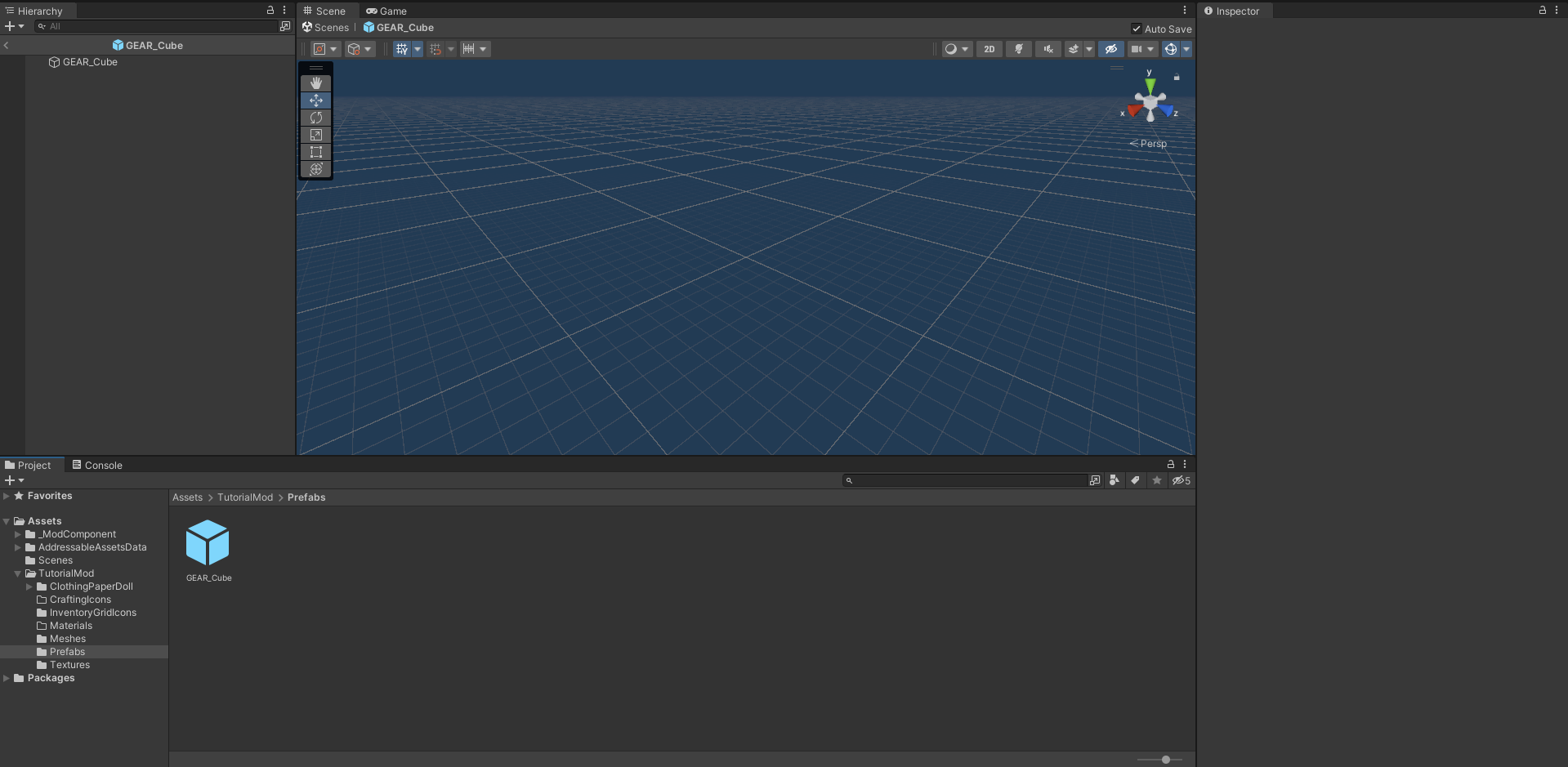This screenshot has width=1568, height=767.
Task: Select the combined Transform tool
Action: 316,169
